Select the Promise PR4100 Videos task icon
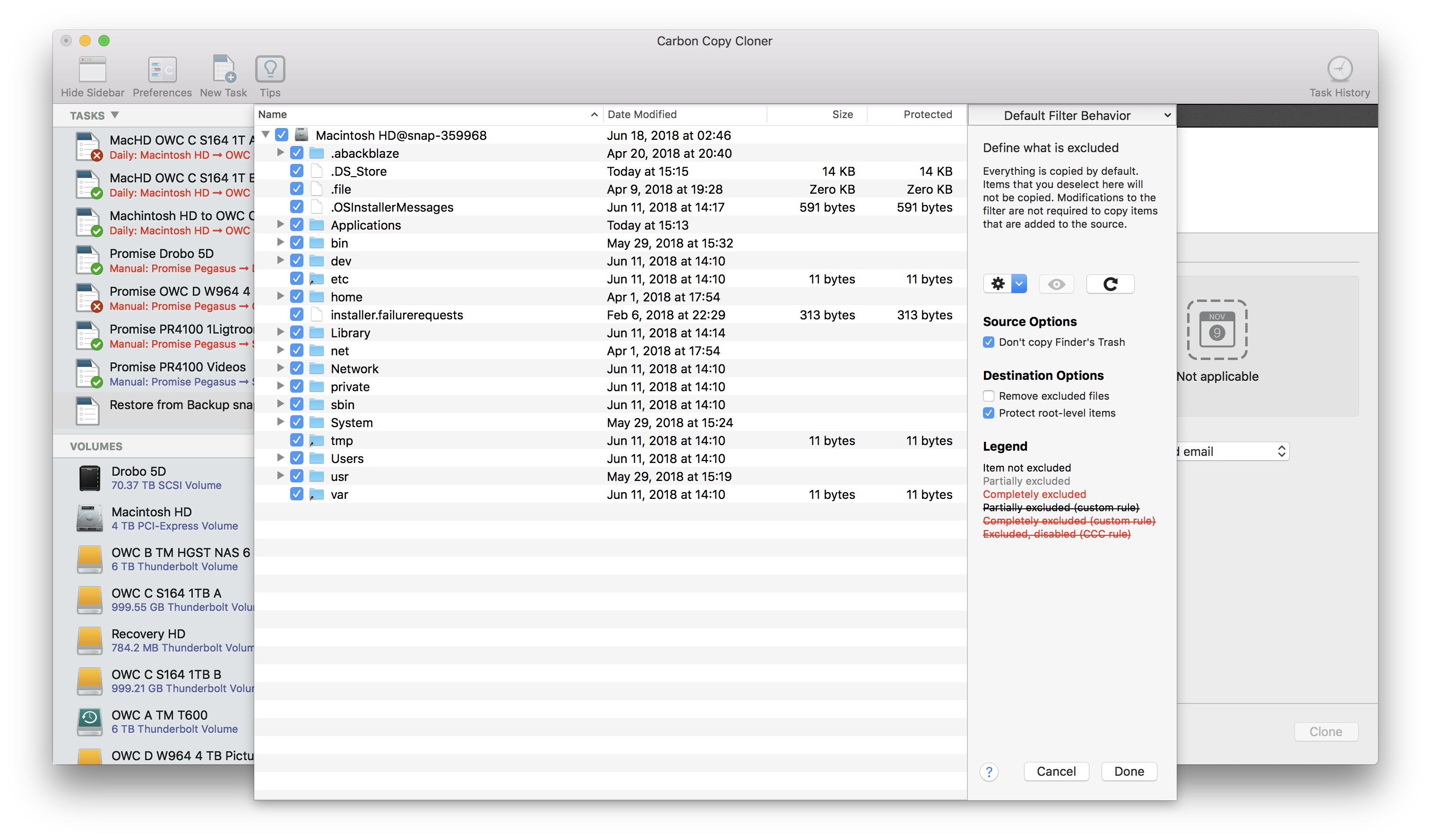This screenshot has height=840, width=1431. click(88, 374)
